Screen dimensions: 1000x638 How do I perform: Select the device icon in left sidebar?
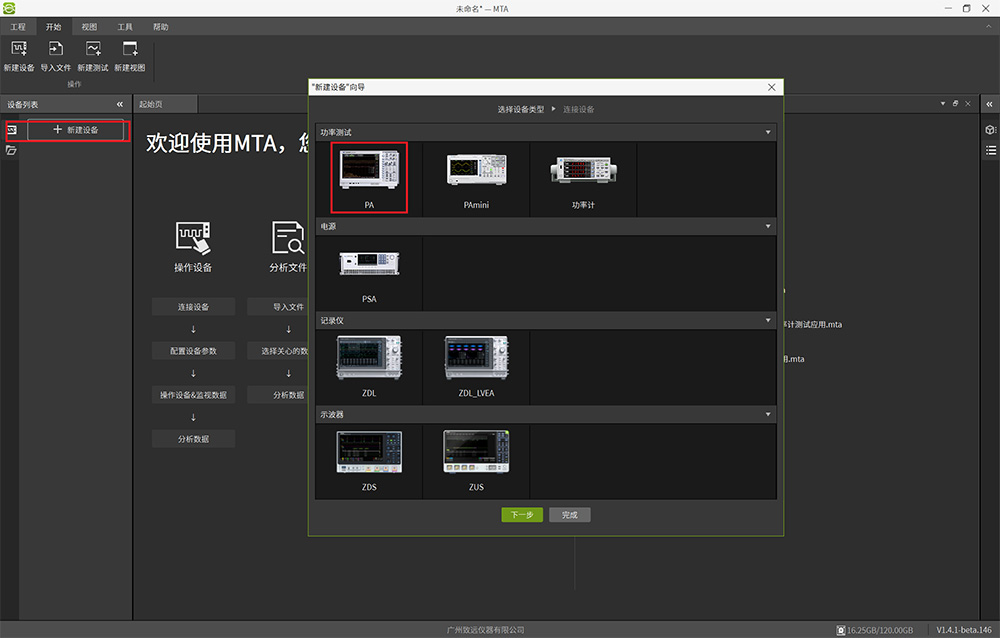click(x=11, y=130)
